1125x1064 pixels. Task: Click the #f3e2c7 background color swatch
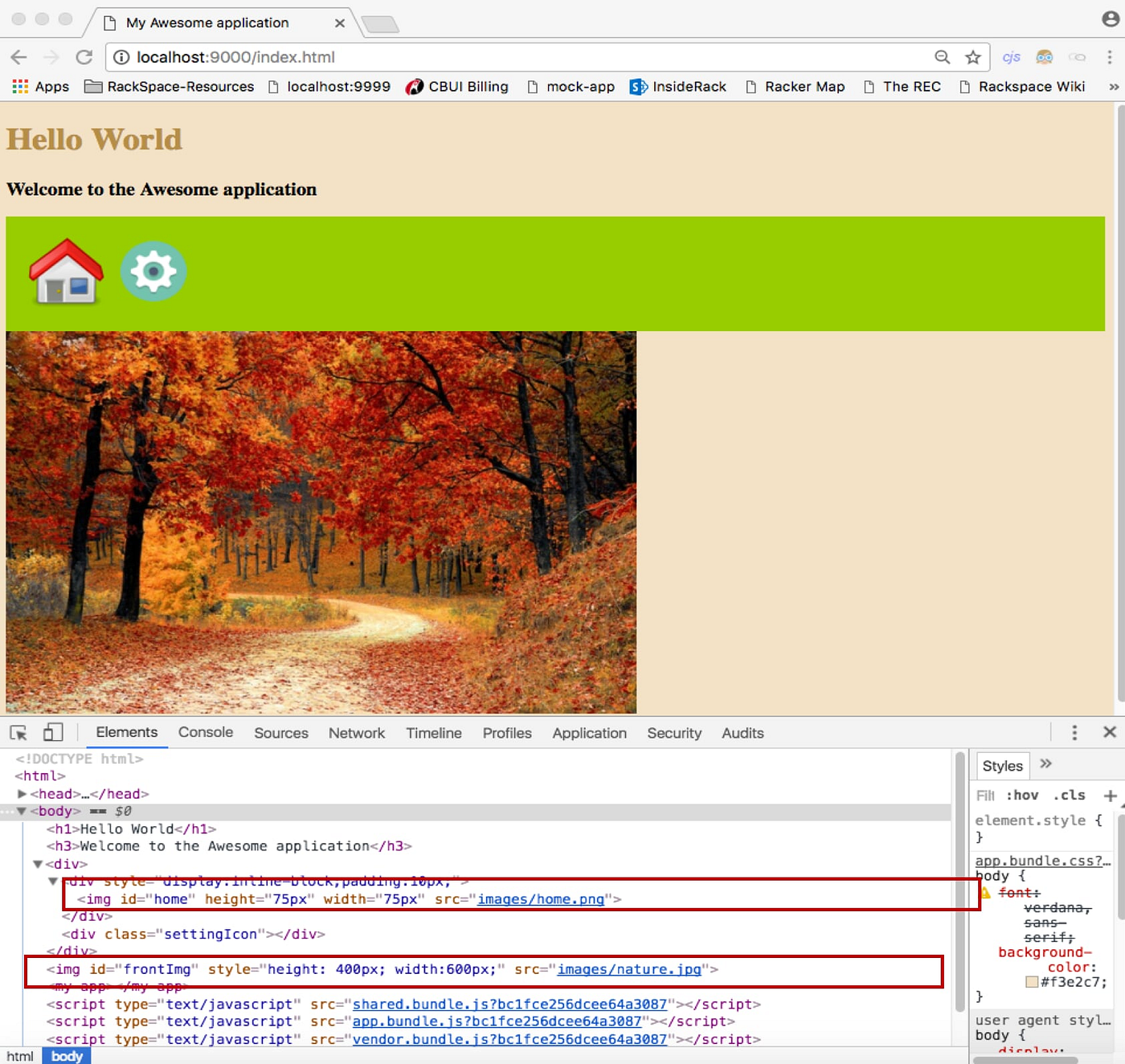pos(1032,982)
